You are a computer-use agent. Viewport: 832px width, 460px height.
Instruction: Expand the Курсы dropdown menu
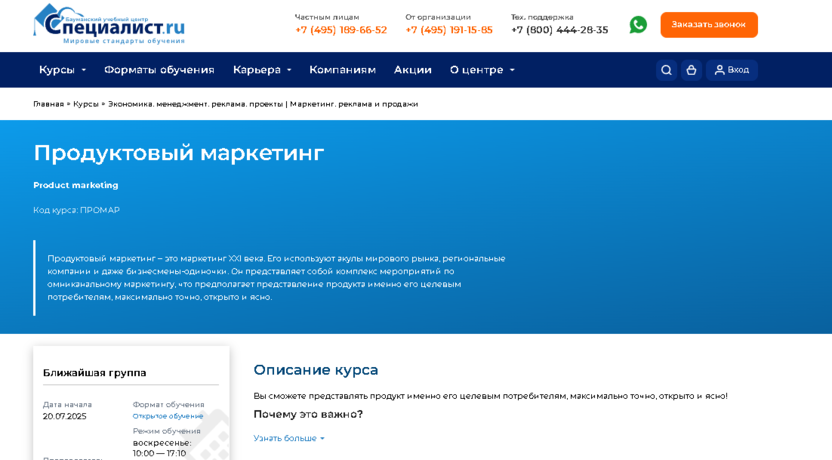click(x=62, y=70)
